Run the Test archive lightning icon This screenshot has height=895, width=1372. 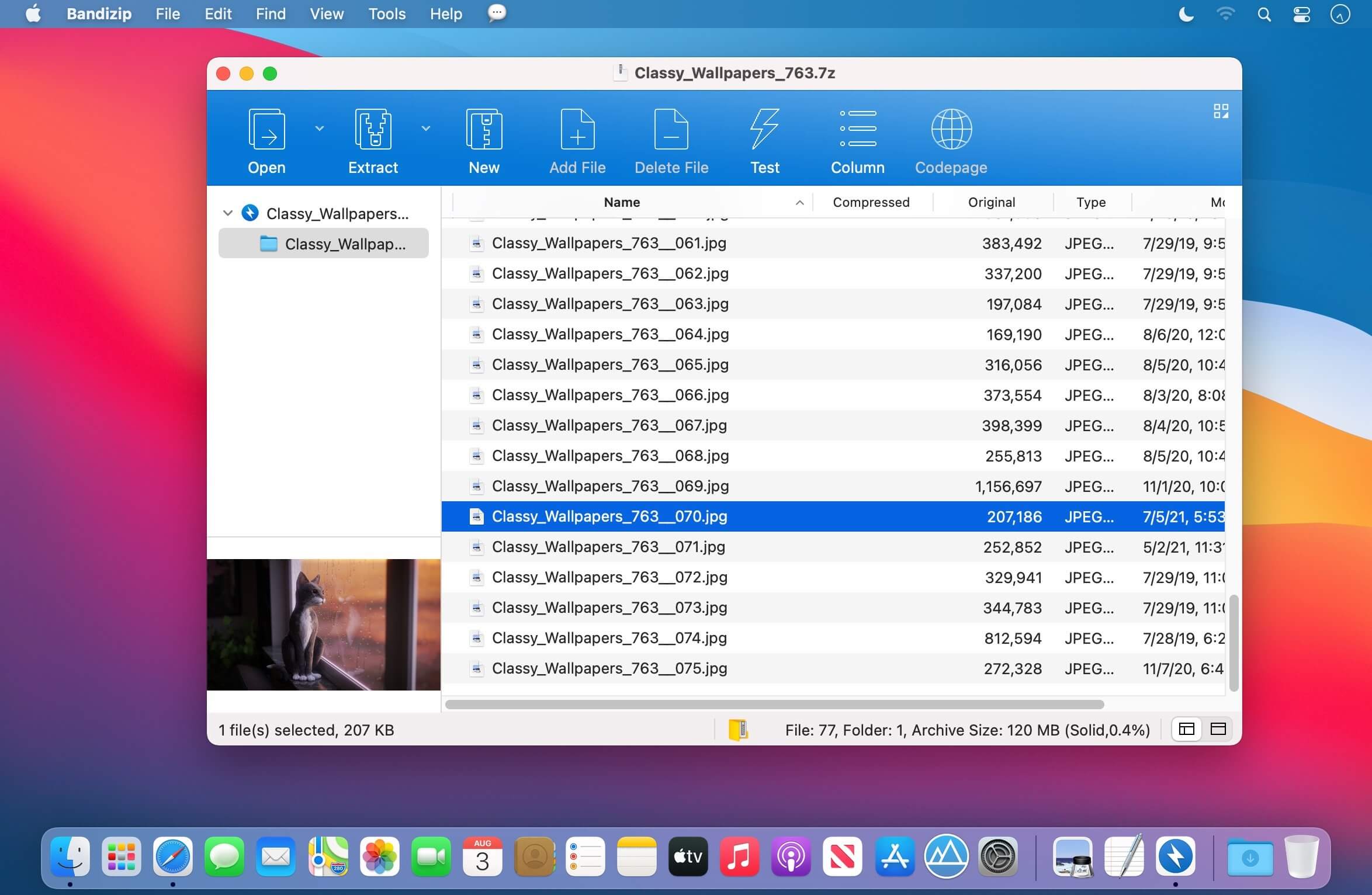[764, 130]
